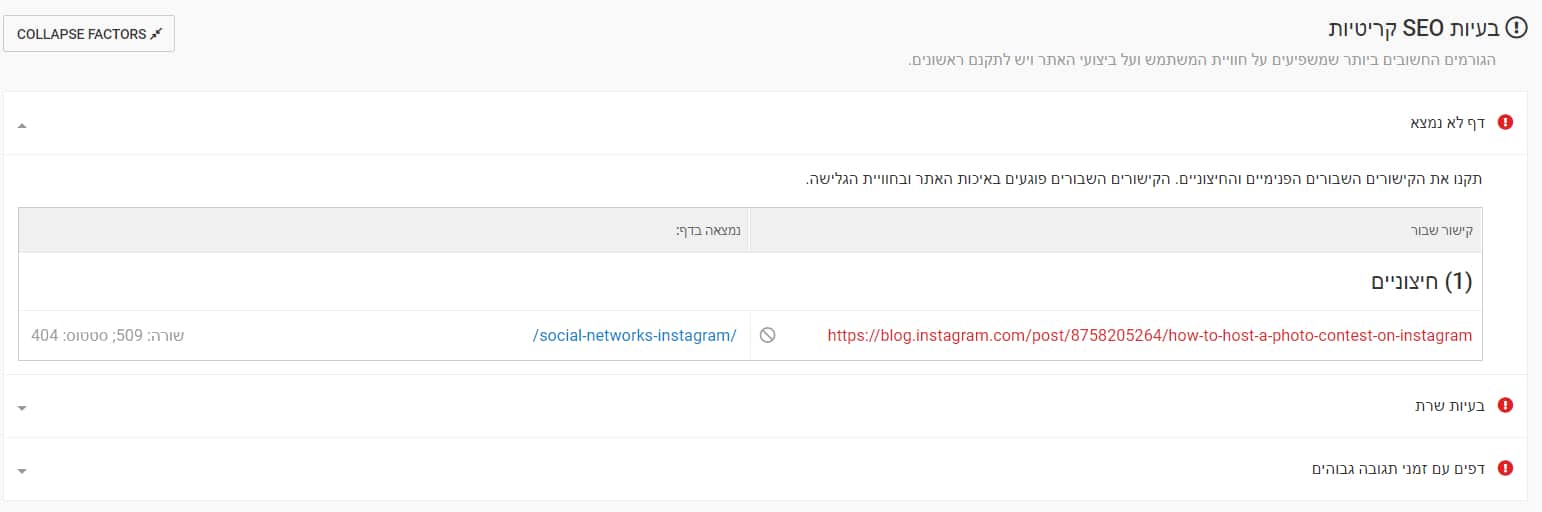Screen dimensions: 1542x512
Task: Click the collapse arrows icon in COLLAPSE FACTORS
Action: (x=155, y=34)
